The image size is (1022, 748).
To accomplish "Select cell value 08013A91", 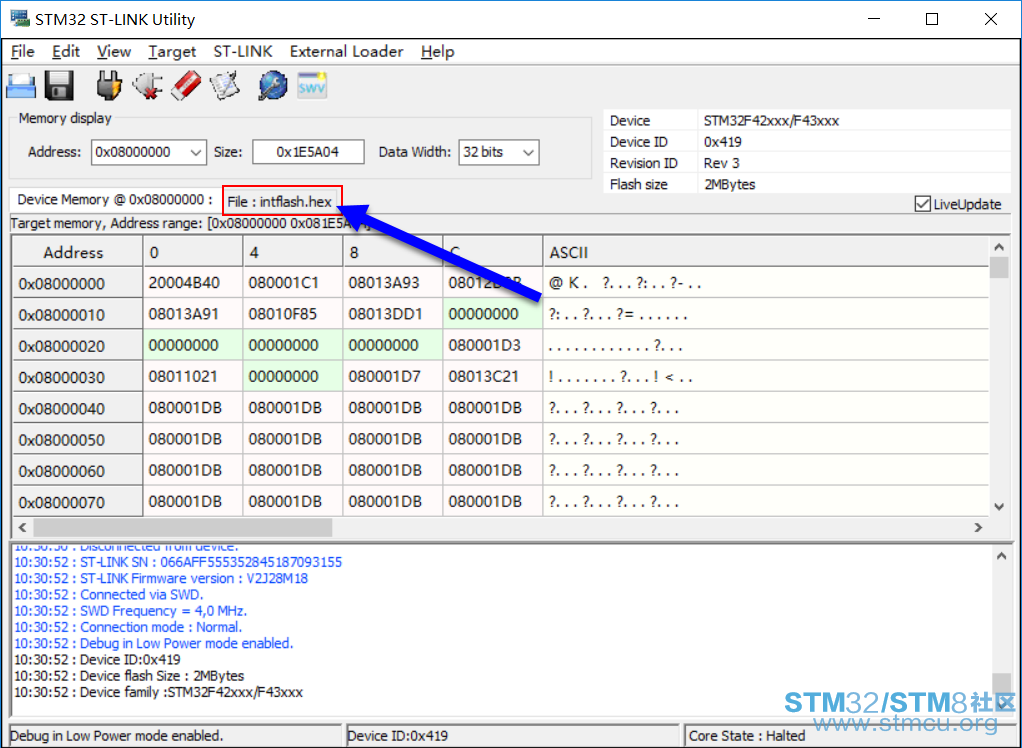I will tap(193, 314).
